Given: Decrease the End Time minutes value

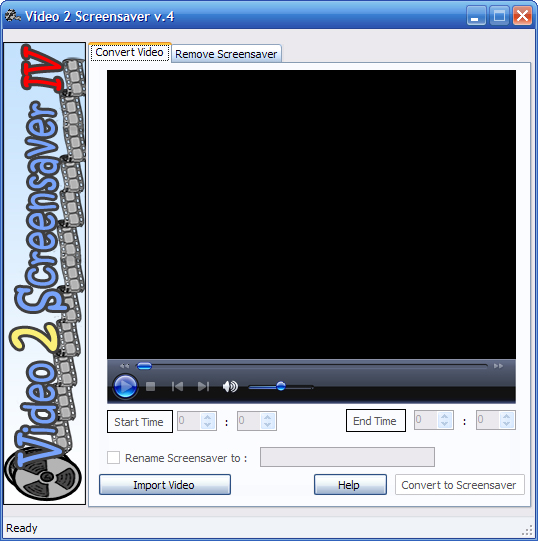Looking at the screenshot, I should [x=444, y=424].
